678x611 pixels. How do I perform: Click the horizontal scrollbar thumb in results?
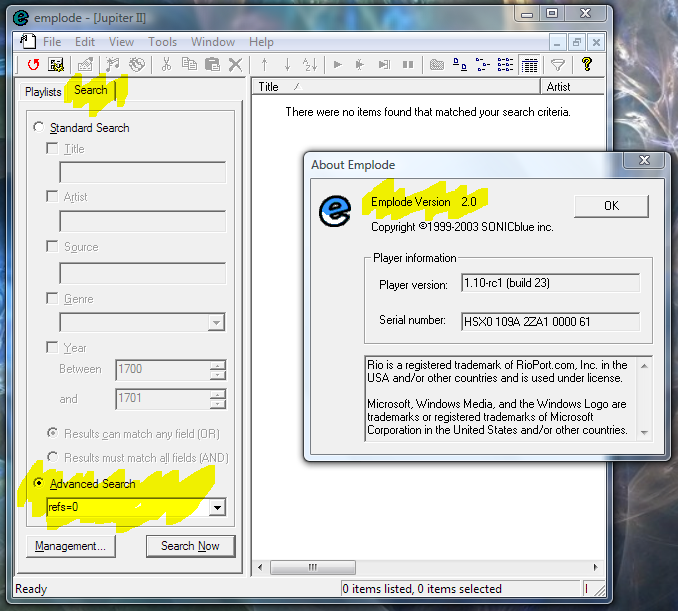click(x=313, y=567)
